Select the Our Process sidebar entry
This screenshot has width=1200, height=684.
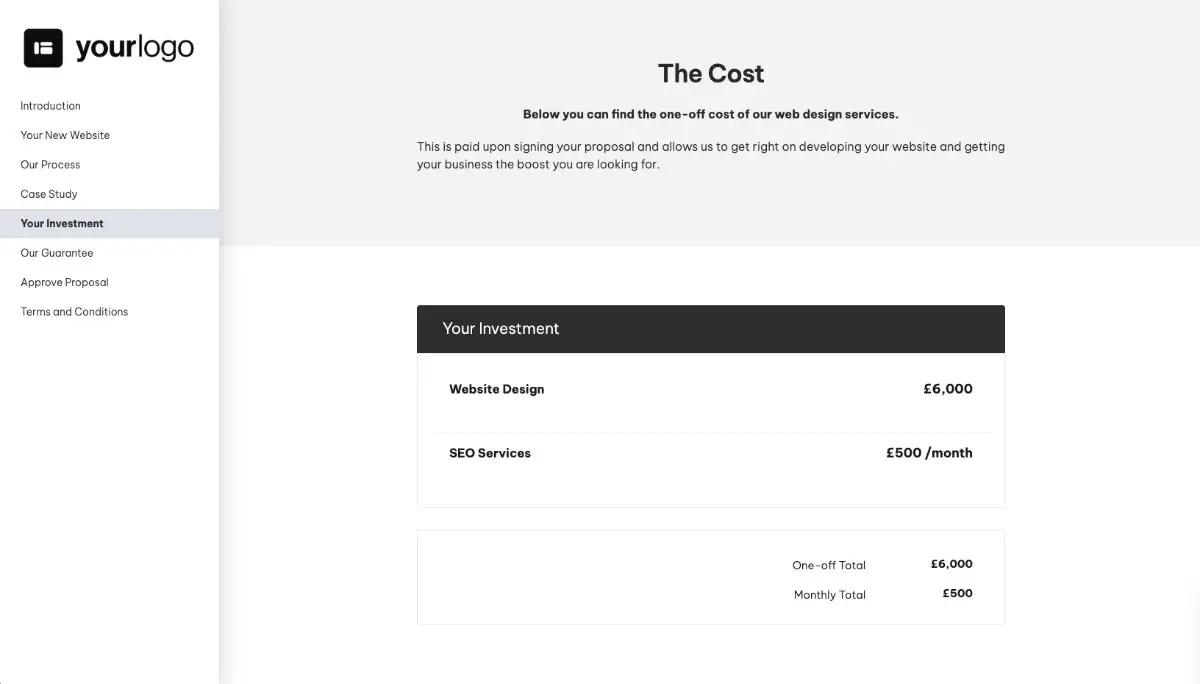click(x=50, y=164)
